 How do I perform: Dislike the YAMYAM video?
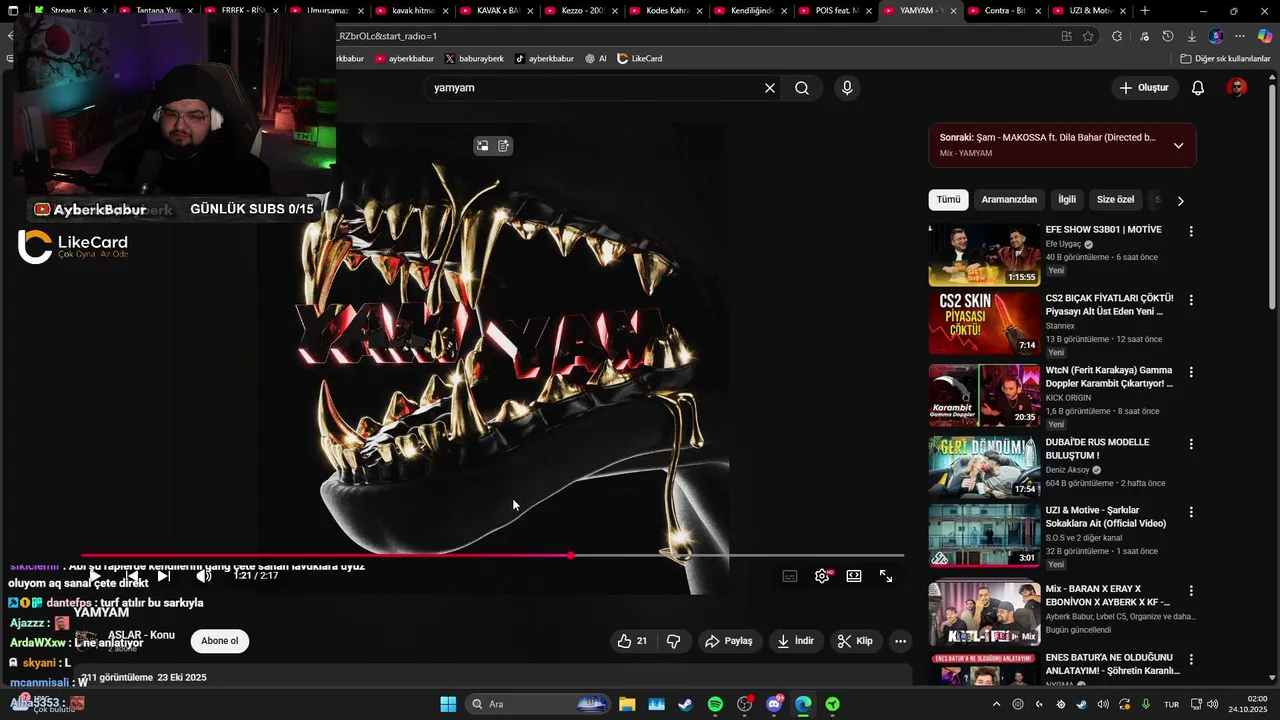[673, 641]
